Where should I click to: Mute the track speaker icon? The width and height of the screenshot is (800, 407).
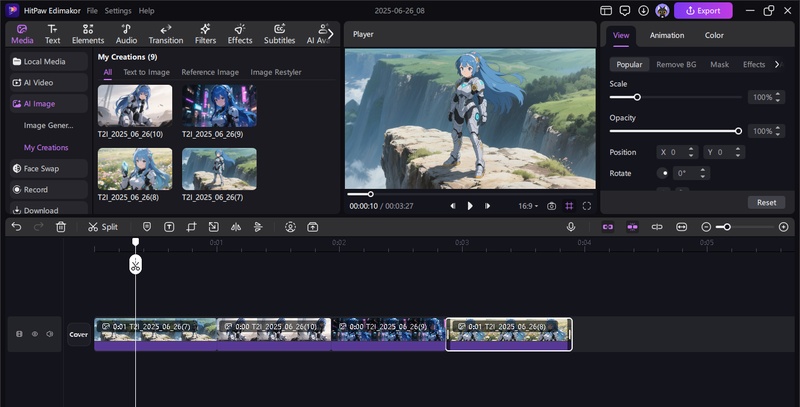[x=49, y=334]
